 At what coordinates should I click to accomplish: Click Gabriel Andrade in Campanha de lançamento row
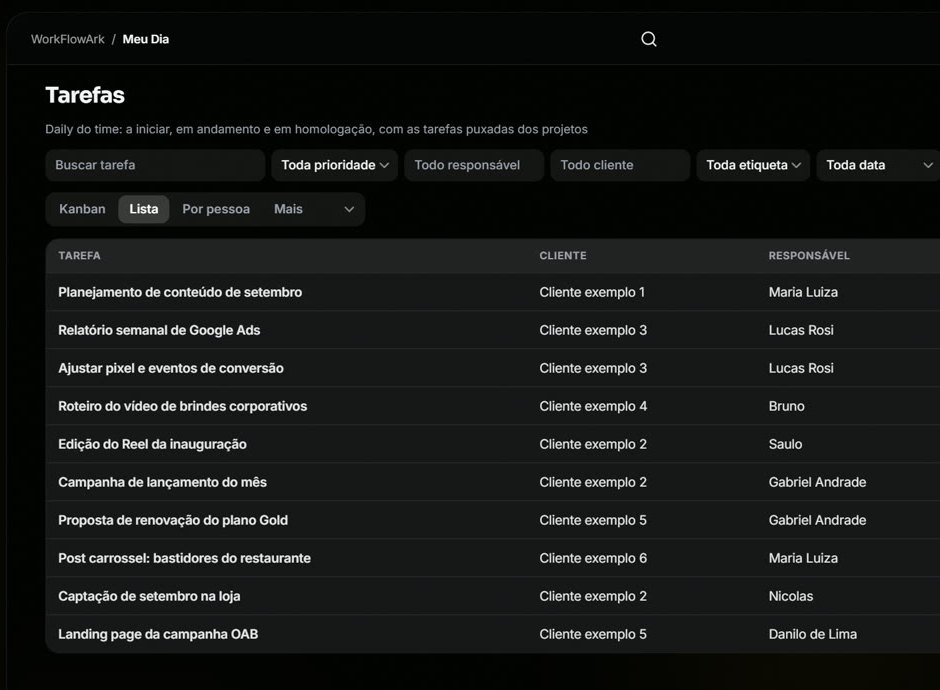[x=817, y=482]
